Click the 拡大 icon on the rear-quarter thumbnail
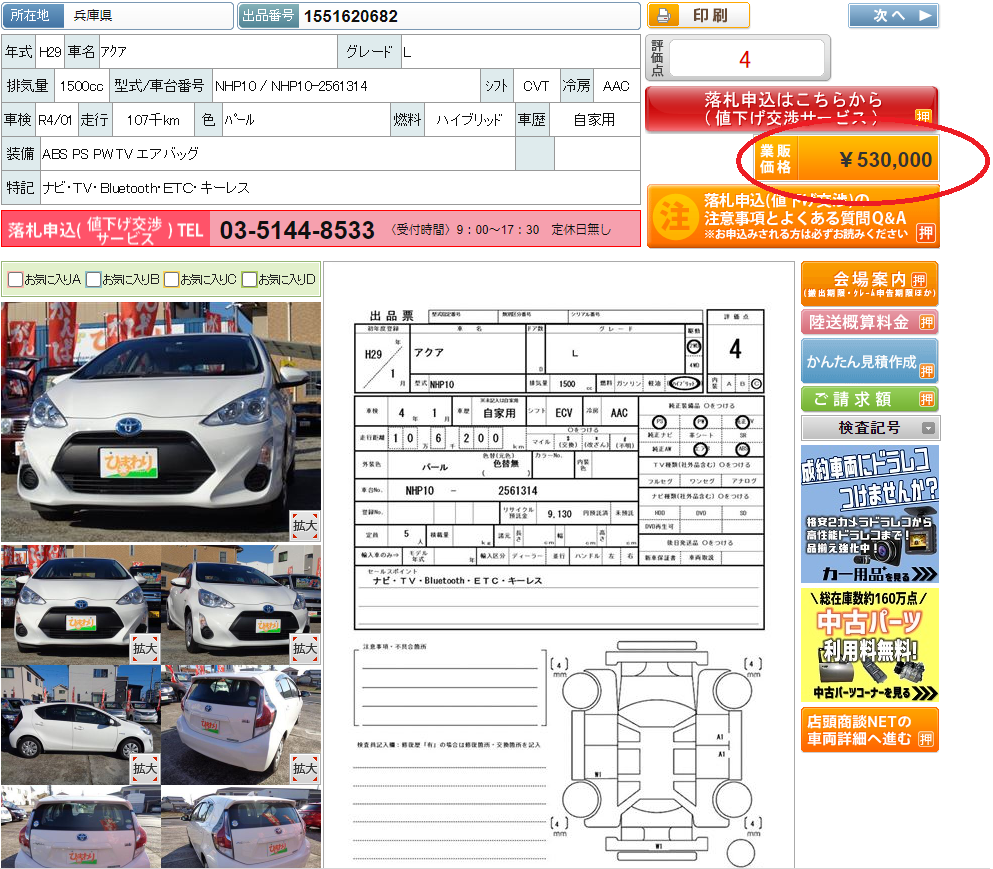 coord(305,768)
